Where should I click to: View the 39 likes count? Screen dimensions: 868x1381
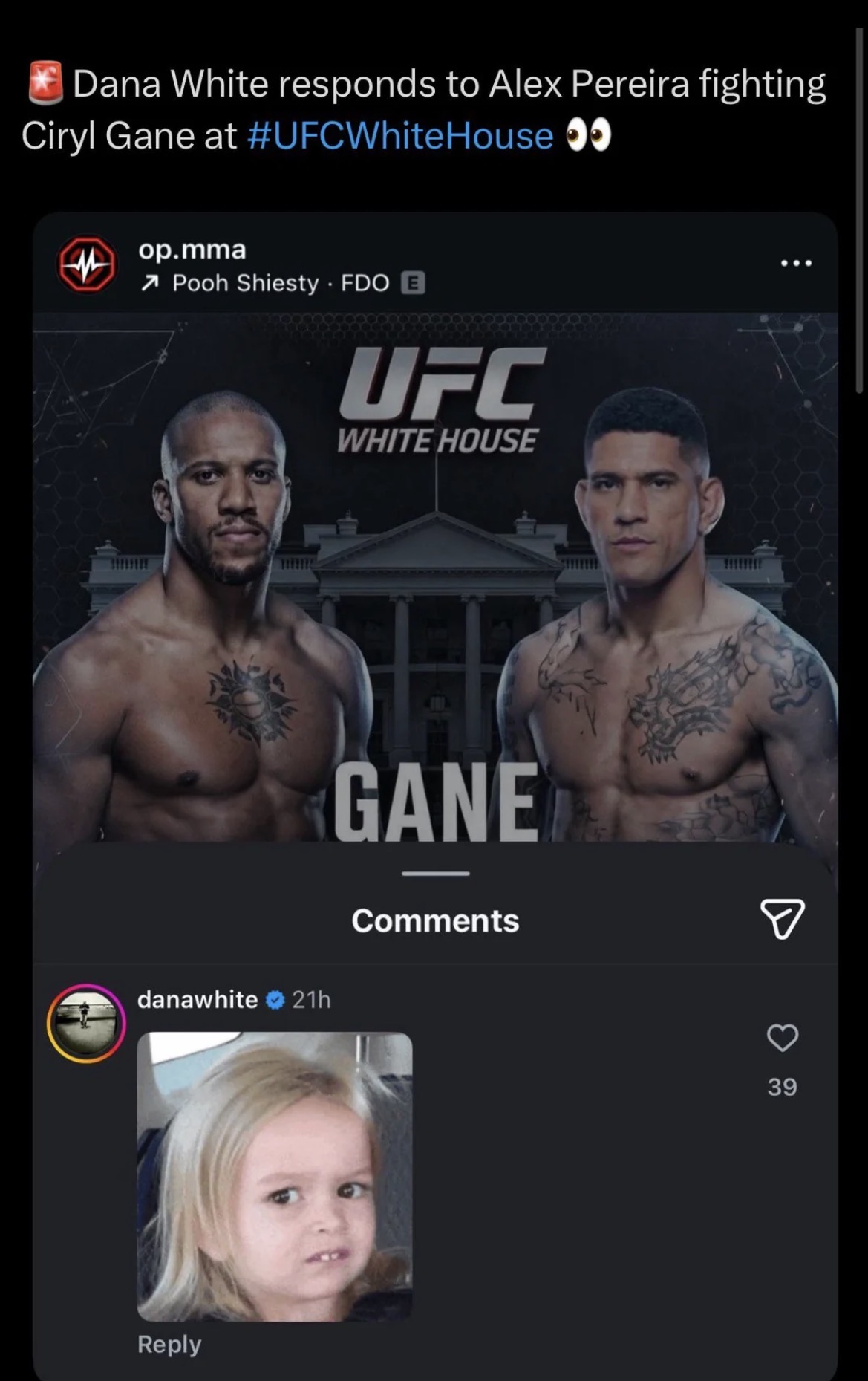(x=782, y=1087)
